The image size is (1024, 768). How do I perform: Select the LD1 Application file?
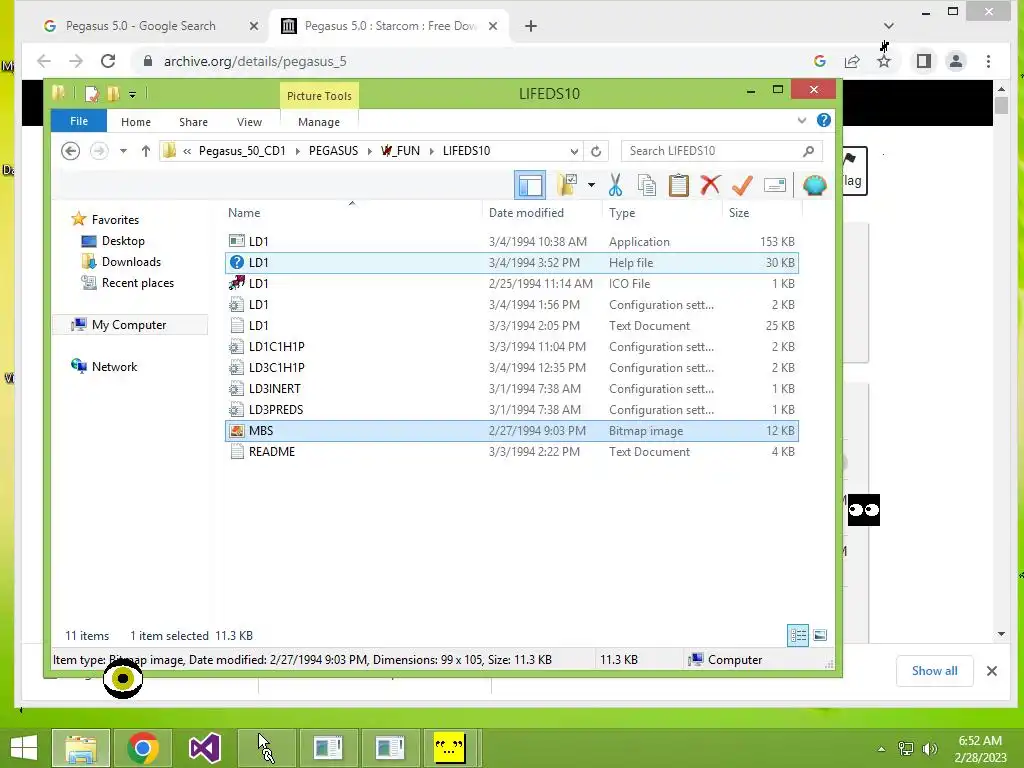click(511, 242)
